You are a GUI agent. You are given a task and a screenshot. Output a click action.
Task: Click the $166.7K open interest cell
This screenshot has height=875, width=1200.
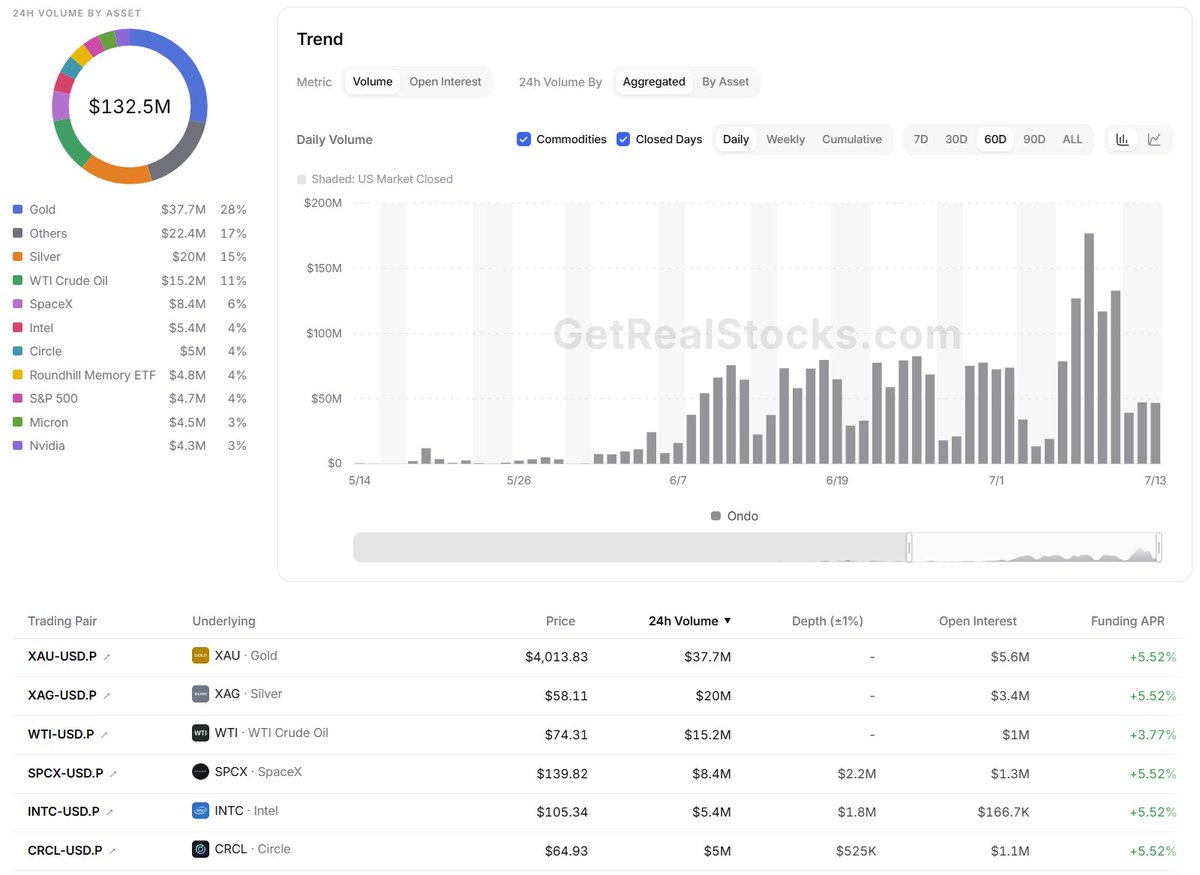coord(1003,812)
